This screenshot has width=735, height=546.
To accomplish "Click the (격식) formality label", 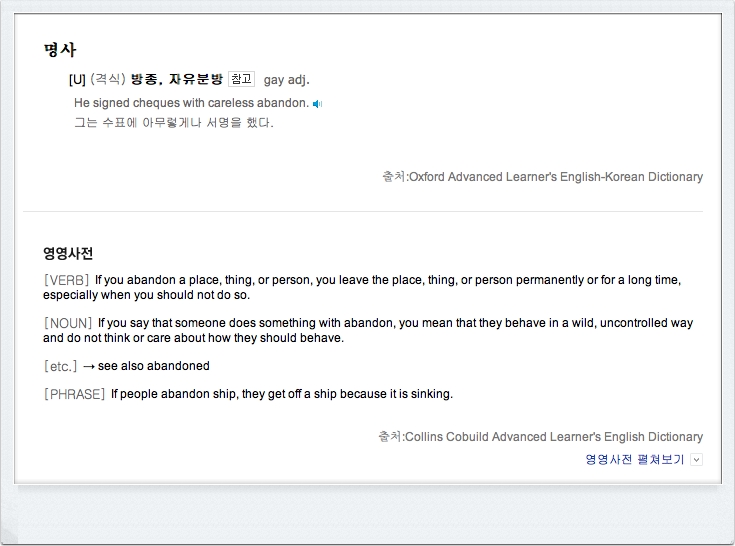I will (108, 79).
